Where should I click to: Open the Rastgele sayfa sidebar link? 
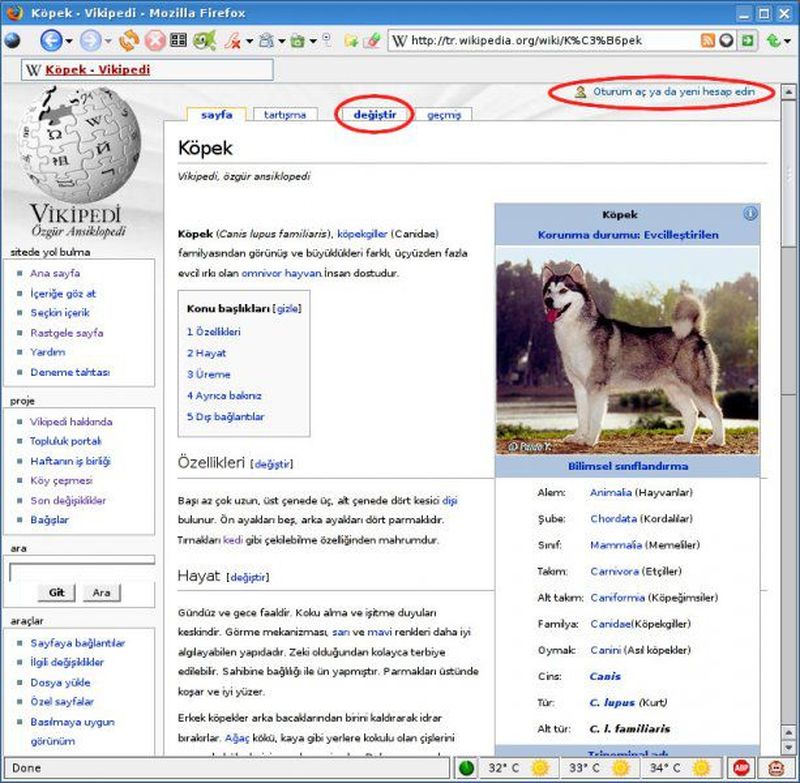[x=66, y=332]
